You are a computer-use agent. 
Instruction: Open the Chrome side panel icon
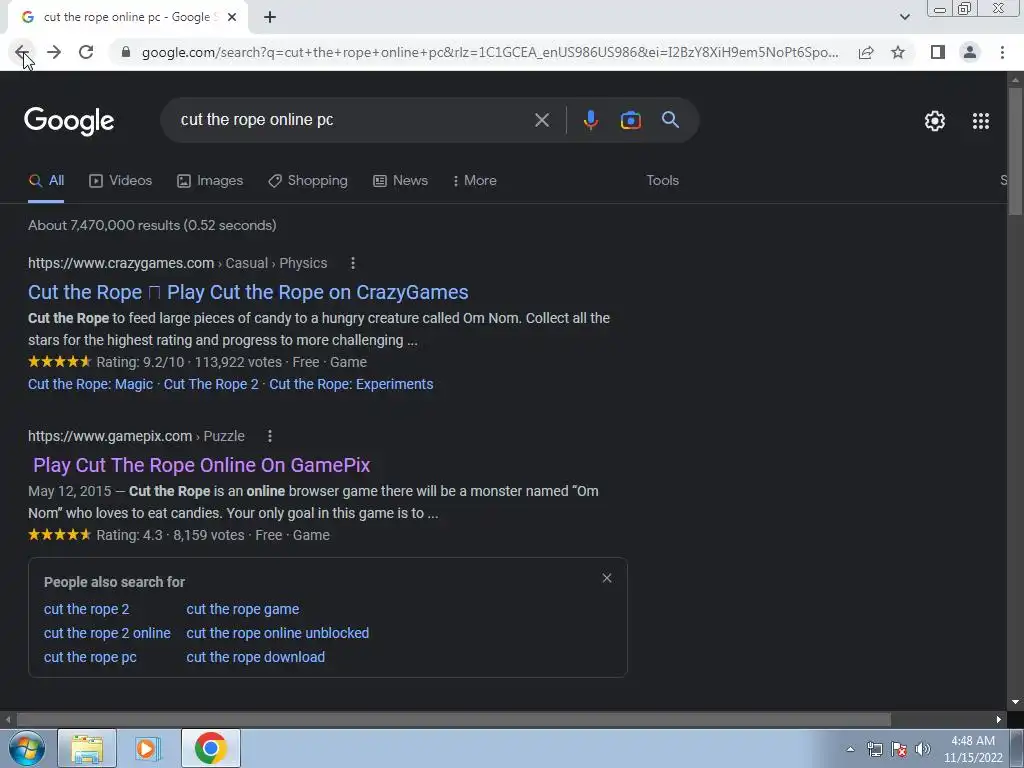938,52
